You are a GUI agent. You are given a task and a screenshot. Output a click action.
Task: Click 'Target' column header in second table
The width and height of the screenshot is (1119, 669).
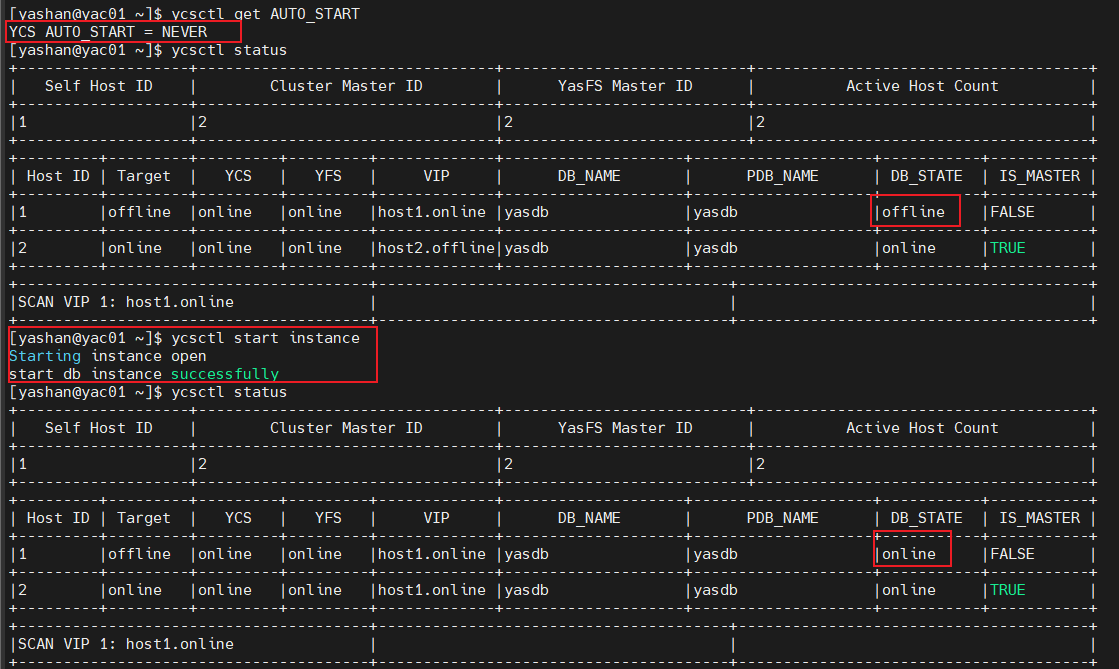pos(143,518)
